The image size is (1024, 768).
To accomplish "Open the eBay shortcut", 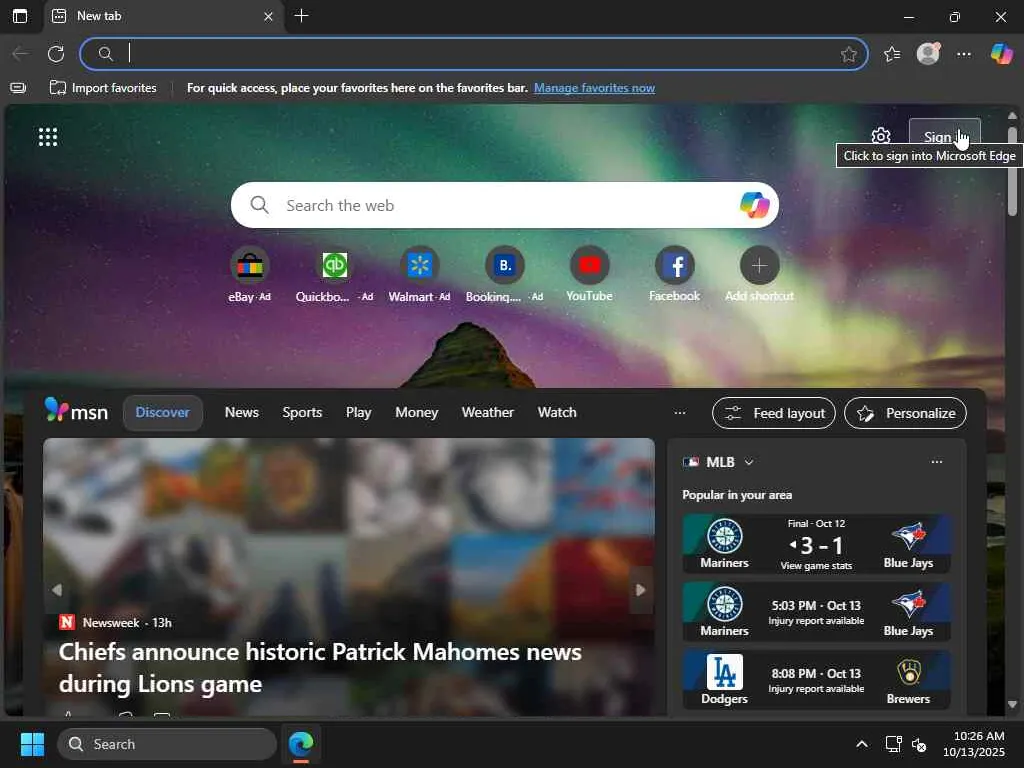I will (x=249, y=275).
